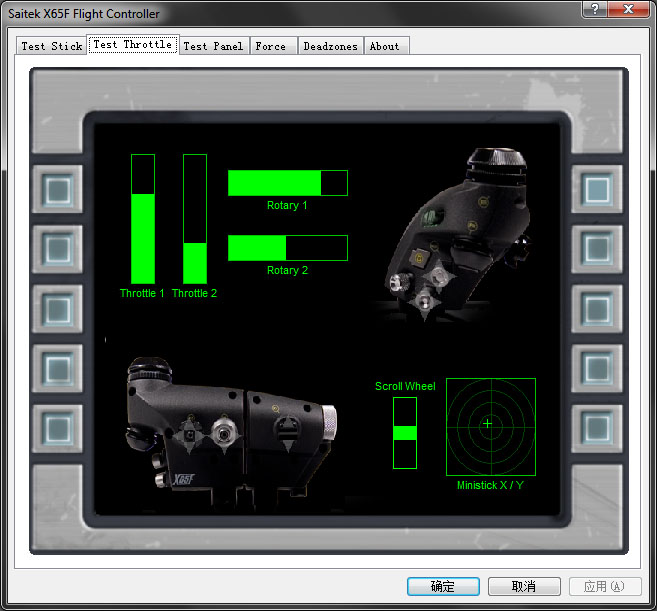Click the silver hat switch on side-view throttle
Screen dimensions: 657x611
[224, 435]
